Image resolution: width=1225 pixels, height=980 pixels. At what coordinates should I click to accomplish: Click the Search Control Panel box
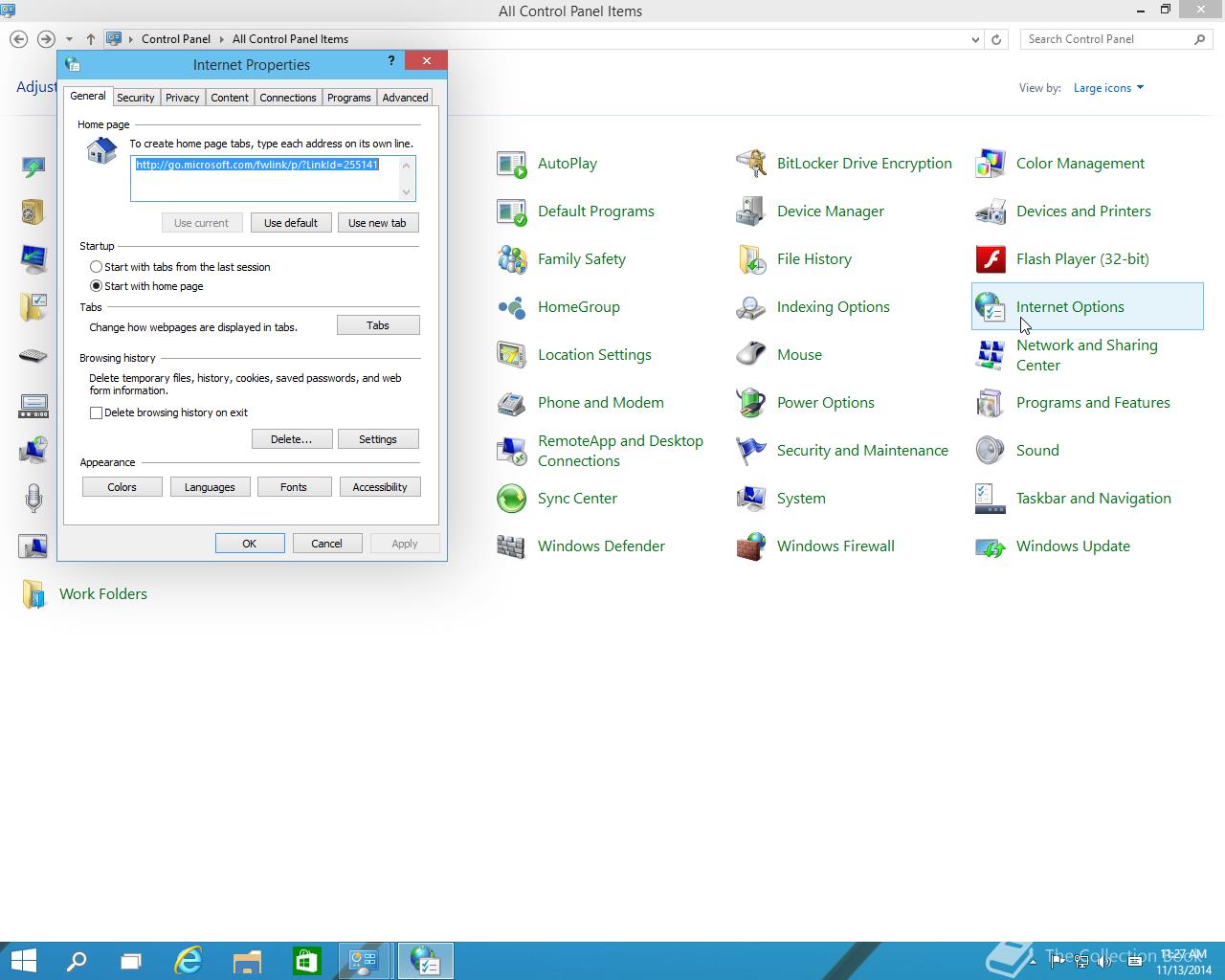(1116, 39)
